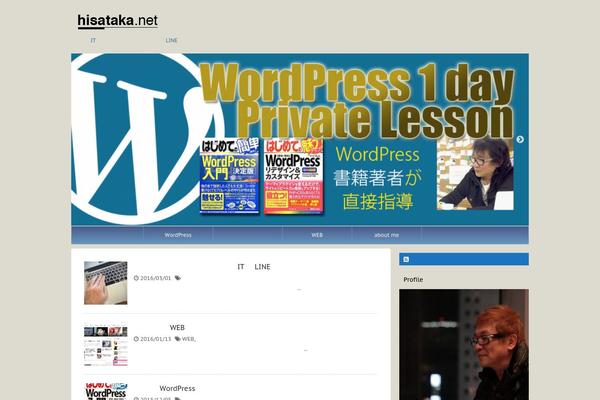
Task: Open the LINE link in top navigation
Action: click(x=171, y=40)
